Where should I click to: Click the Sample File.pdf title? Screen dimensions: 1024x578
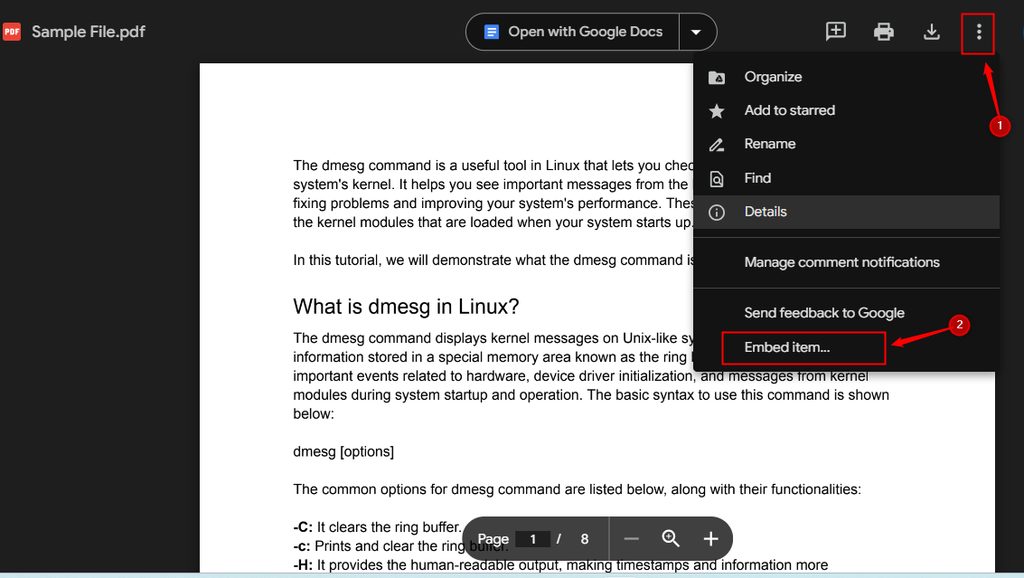pyautogui.click(x=88, y=31)
